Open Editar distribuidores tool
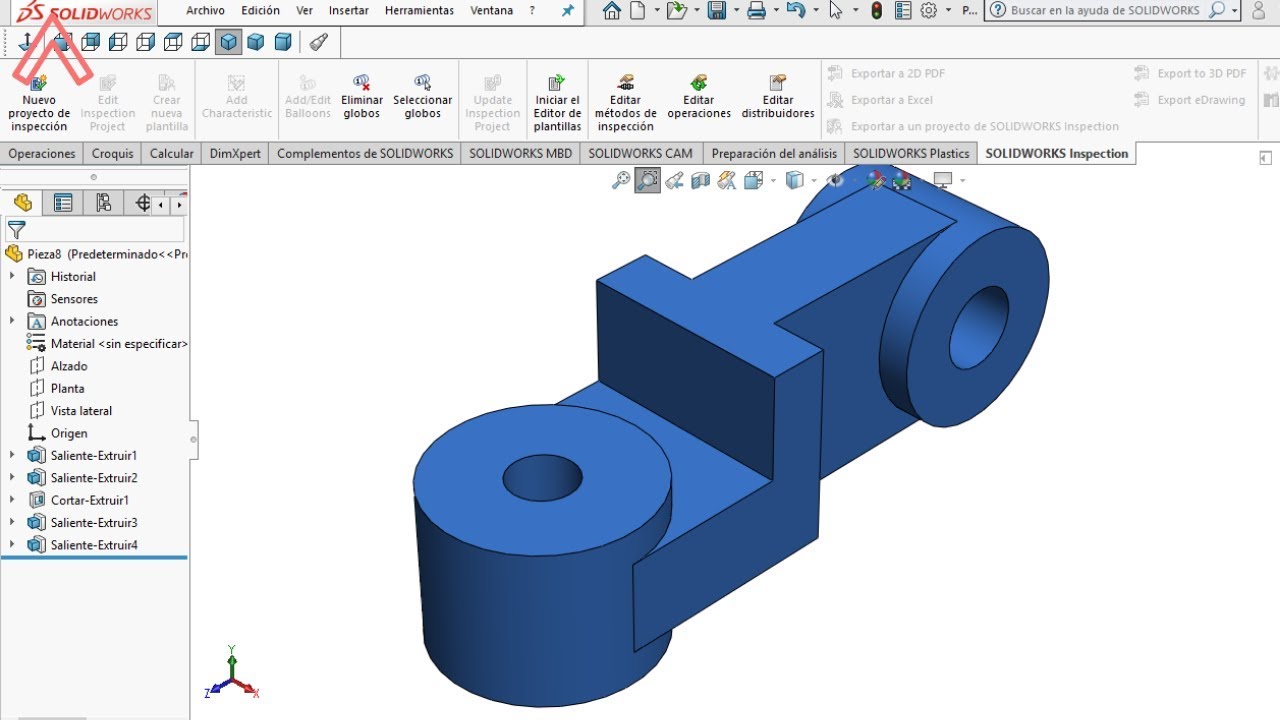Screen dimensions: 1280x720 [778, 98]
